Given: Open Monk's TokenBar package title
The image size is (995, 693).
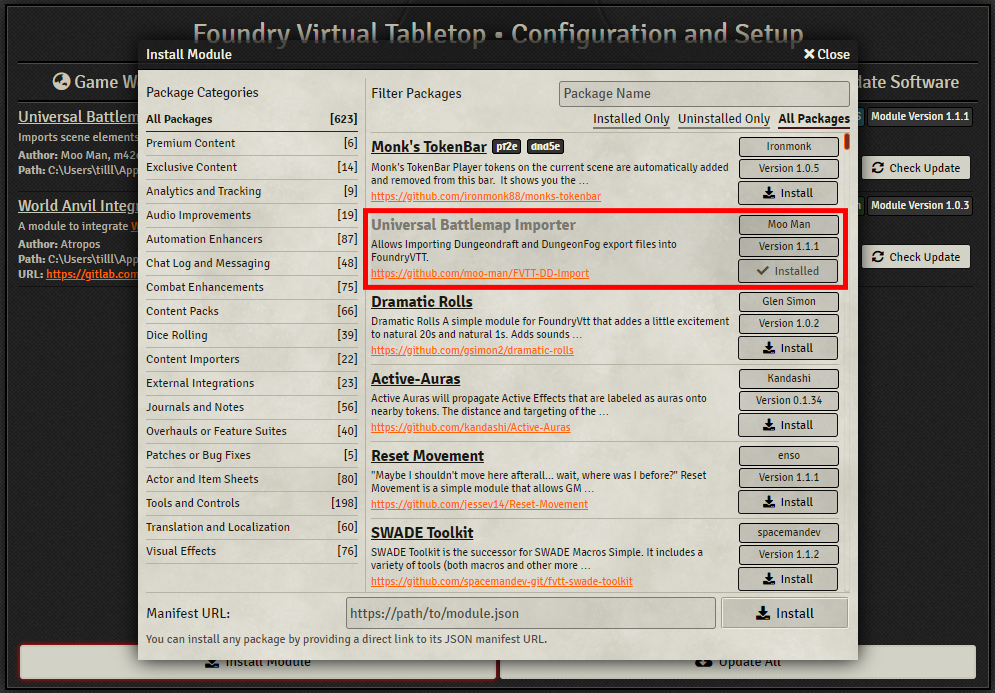Looking at the screenshot, I should [429, 147].
